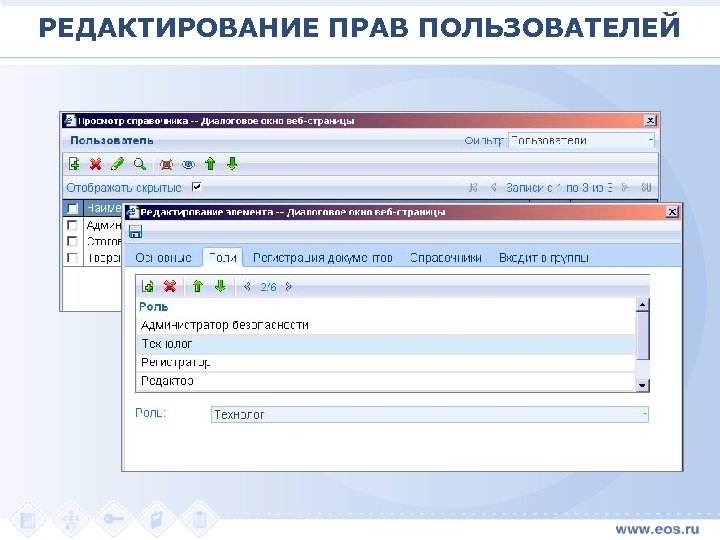Image resolution: width=720 pixels, height=540 pixels.
Task: Delete role with red X in roles toolbar
Action: pyautogui.click(x=170, y=287)
